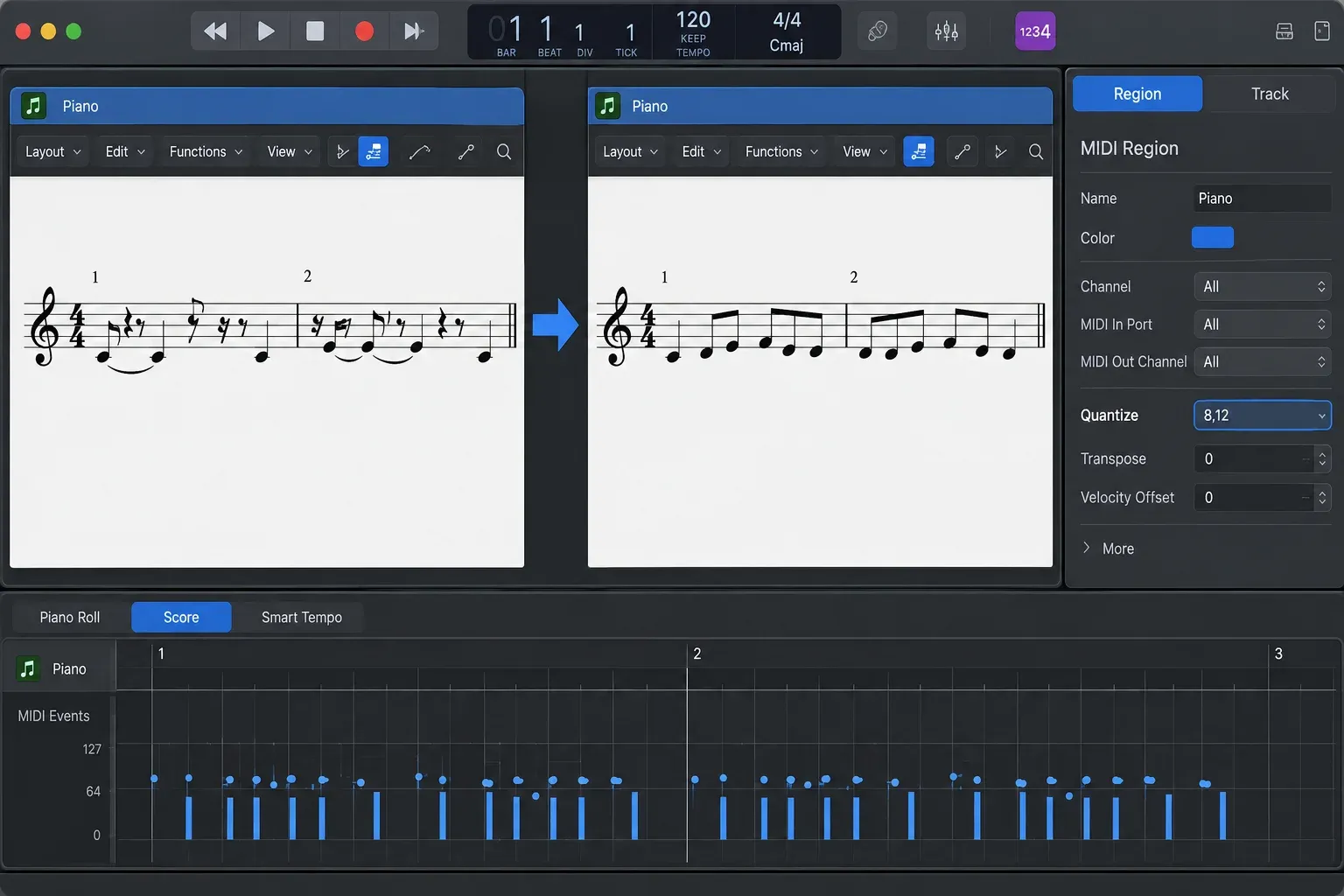Click bar 3 marker in the editor ruler
The image size is (1344, 896).
coord(1278,654)
